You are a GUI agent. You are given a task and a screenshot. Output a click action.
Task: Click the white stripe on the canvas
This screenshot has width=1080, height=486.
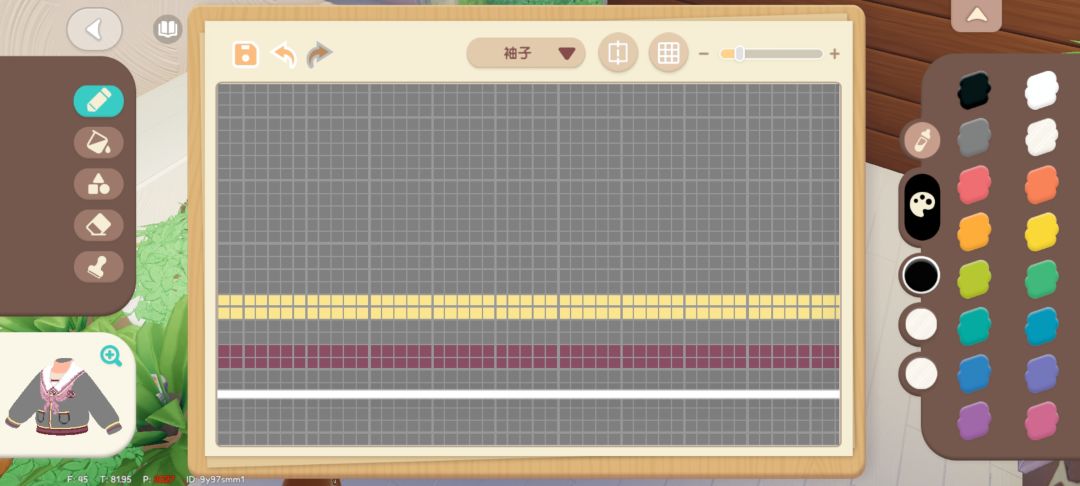528,394
